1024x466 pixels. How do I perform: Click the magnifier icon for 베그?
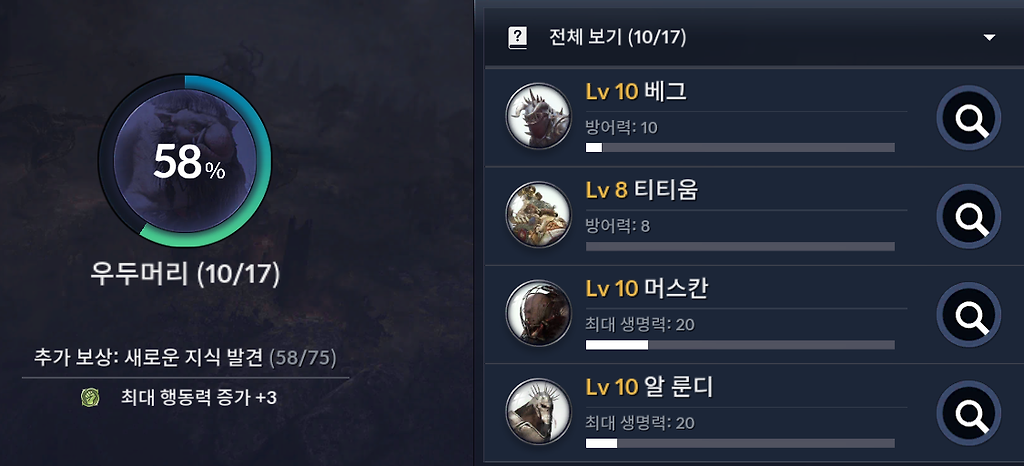pos(968,118)
